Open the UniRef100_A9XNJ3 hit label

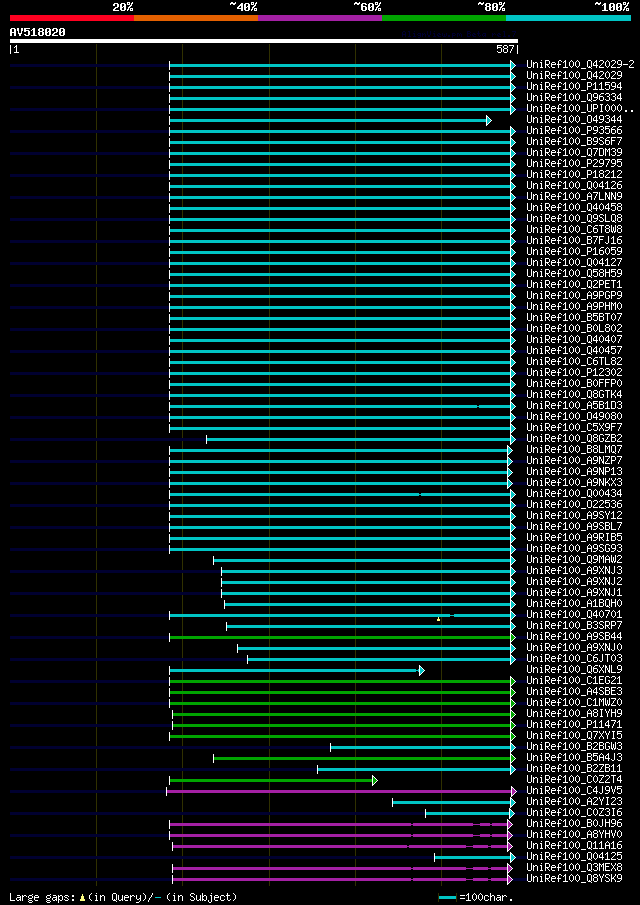(x=574, y=571)
